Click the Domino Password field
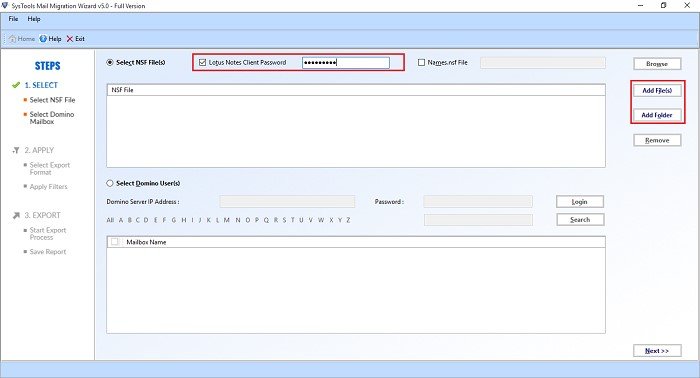700x378 pixels. point(478,202)
